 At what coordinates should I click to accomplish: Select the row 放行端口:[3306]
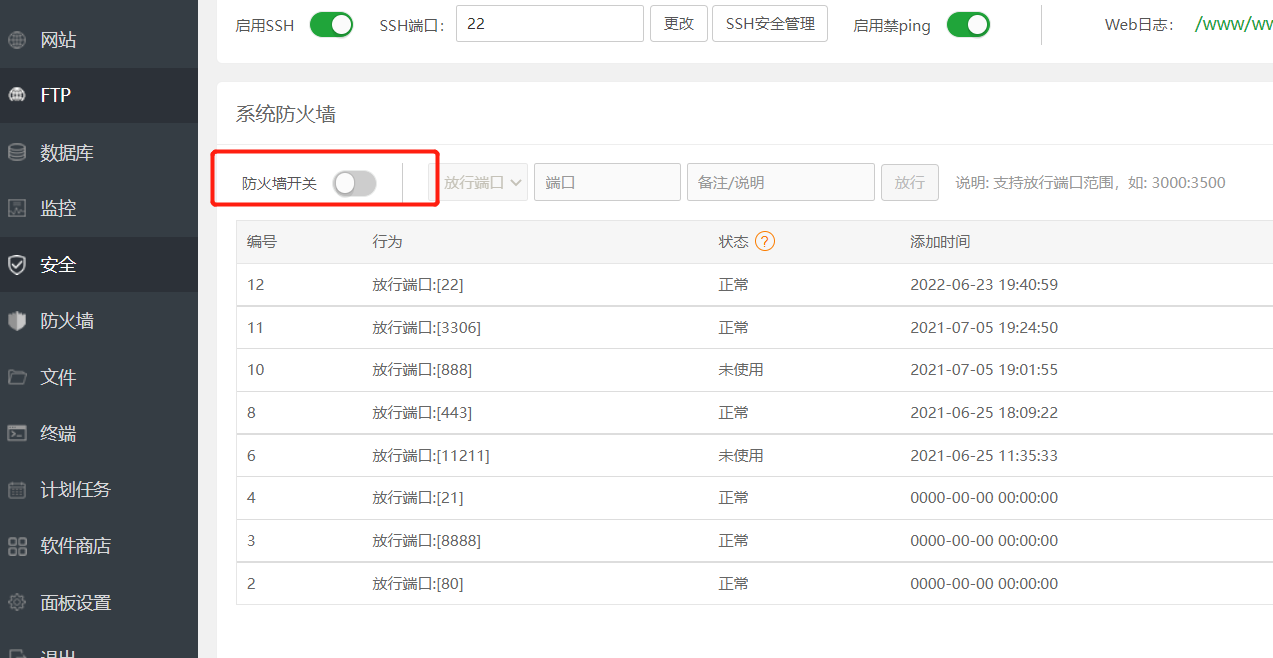(x=754, y=328)
